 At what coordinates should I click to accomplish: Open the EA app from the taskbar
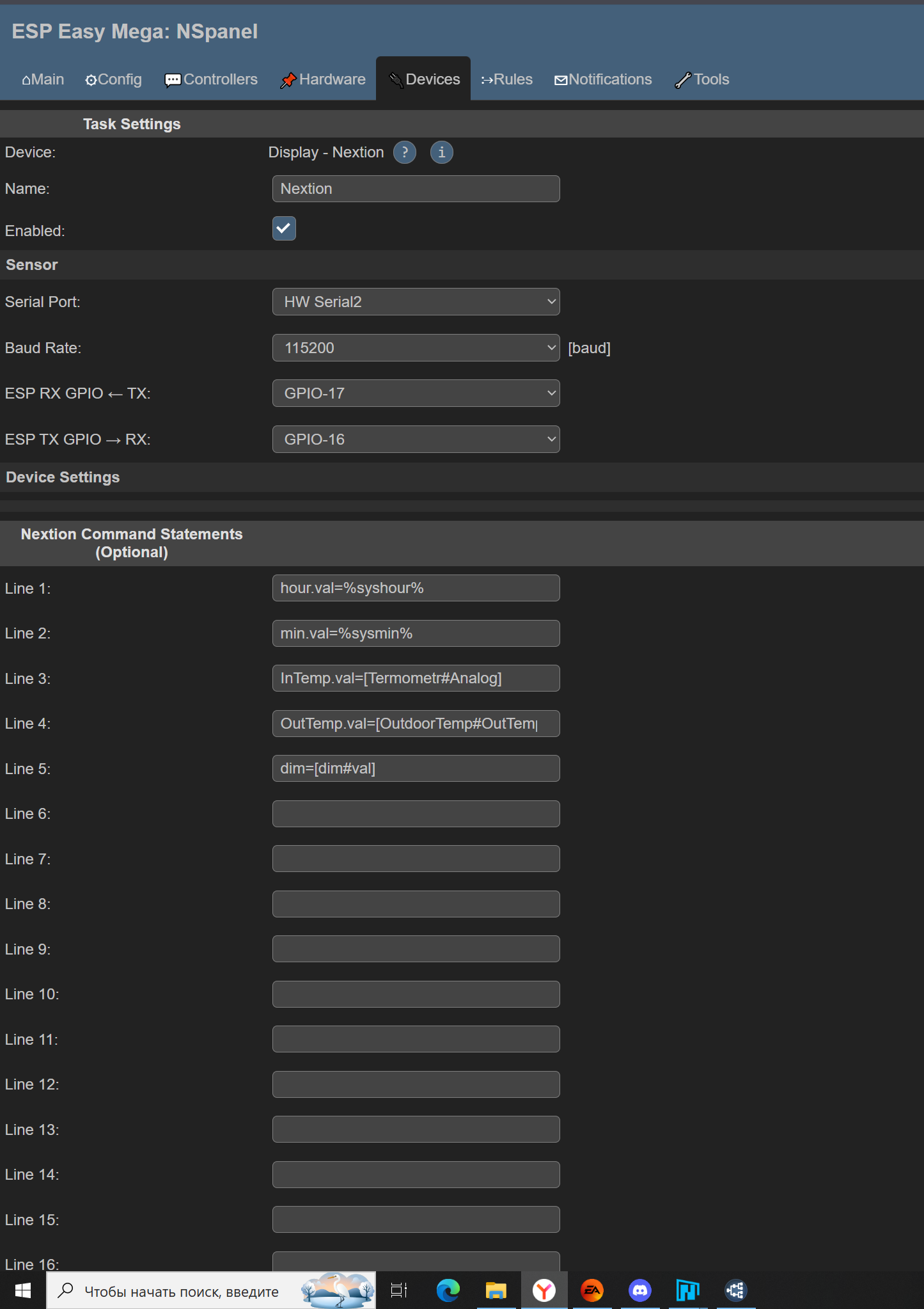click(x=592, y=1290)
